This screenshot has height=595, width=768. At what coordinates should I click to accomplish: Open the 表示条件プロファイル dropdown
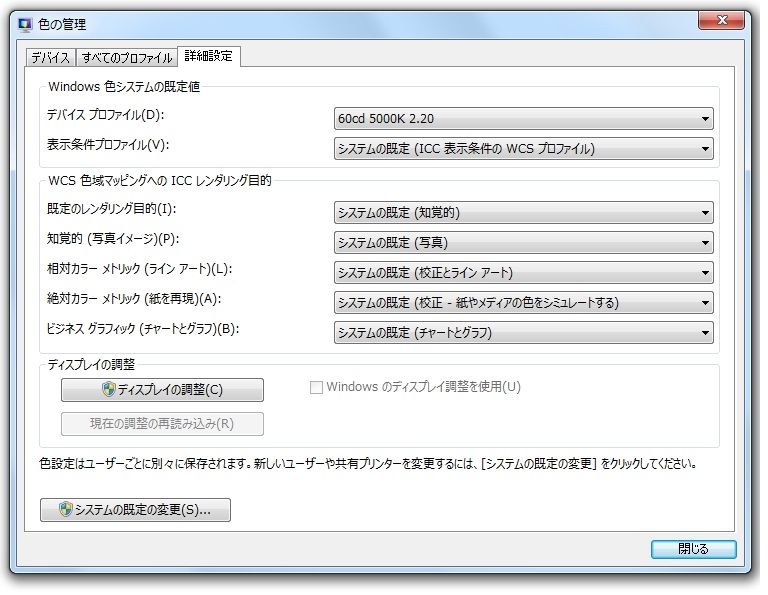(x=523, y=149)
